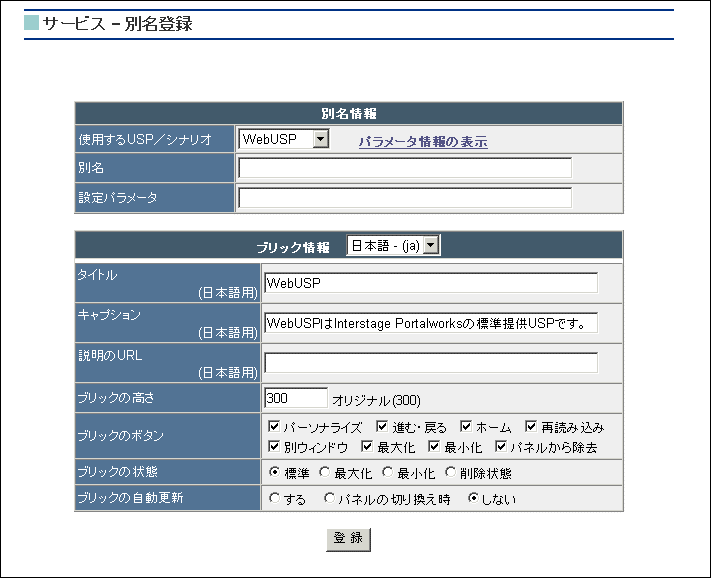Uncheck the 別ウィンドウ checkbox
The height and width of the screenshot is (578, 711).
click(273, 447)
